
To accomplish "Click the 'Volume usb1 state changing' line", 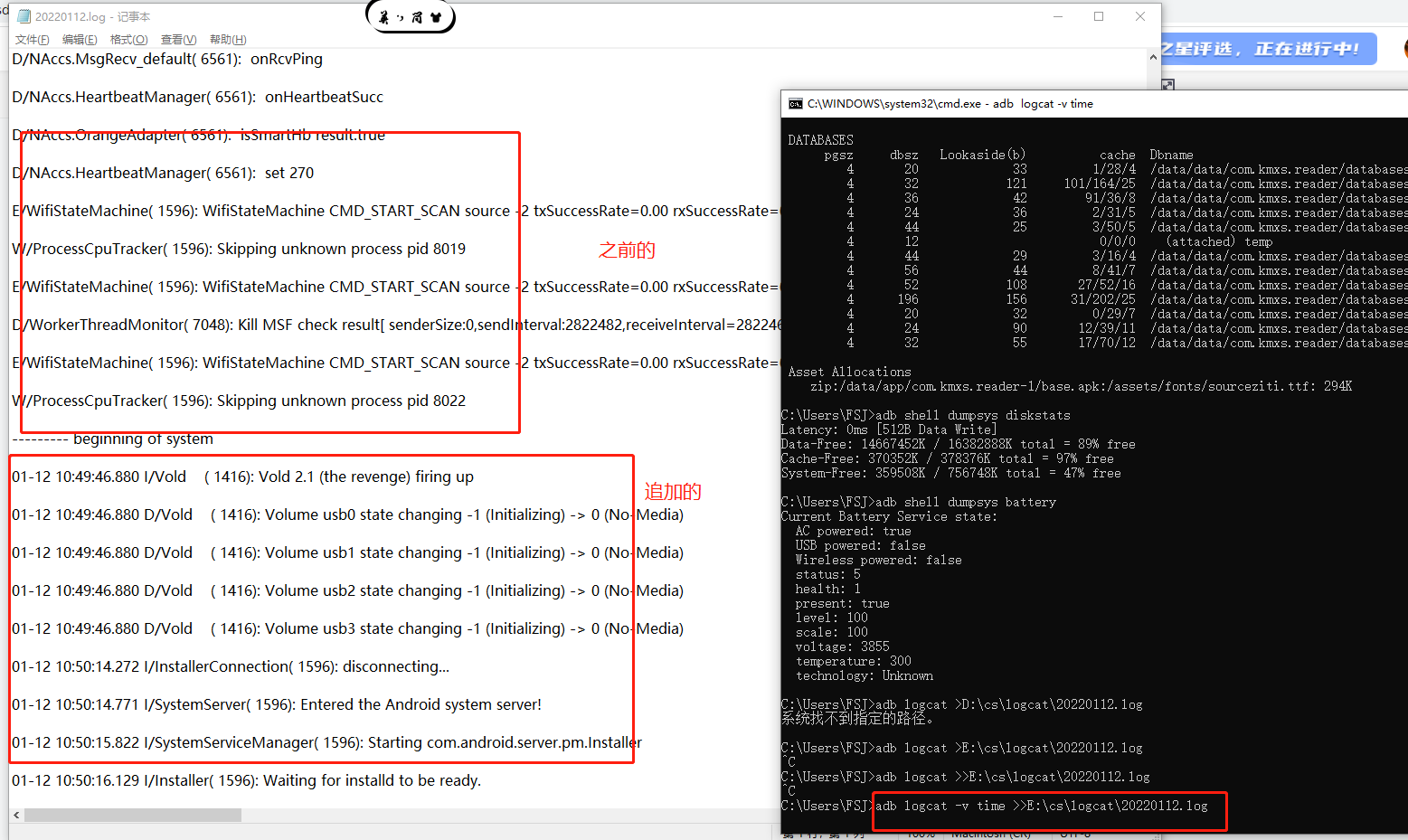I will click(347, 552).
